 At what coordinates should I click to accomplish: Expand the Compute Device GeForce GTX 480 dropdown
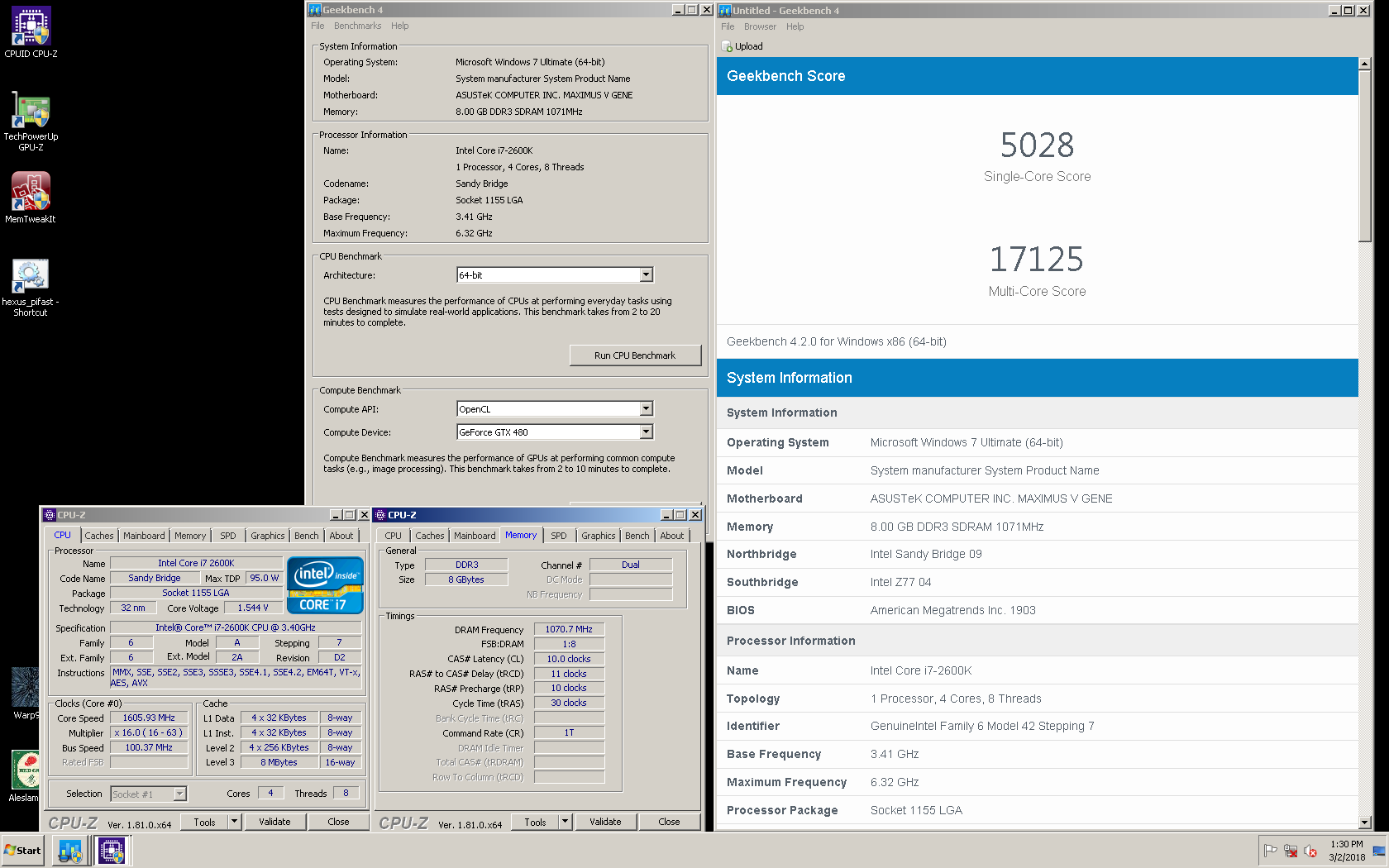coord(647,432)
